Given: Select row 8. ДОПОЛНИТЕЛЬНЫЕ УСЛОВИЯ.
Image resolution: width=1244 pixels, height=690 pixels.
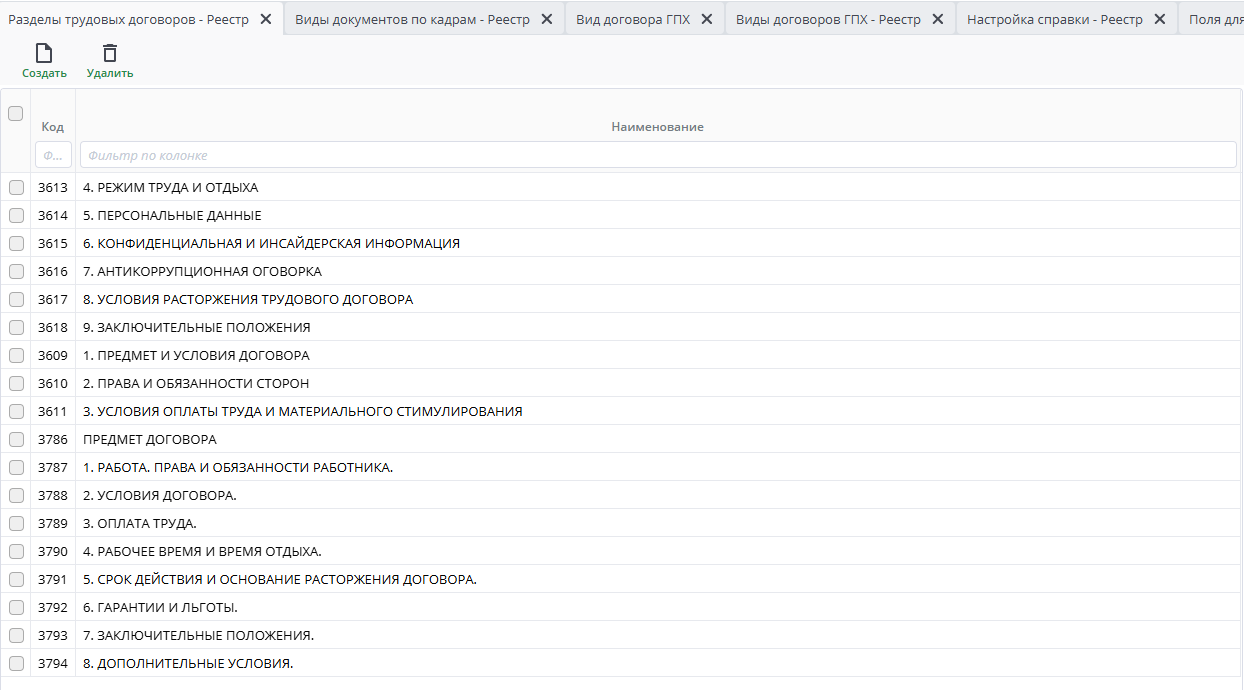Looking at the screenshot, I should point(622,663).
